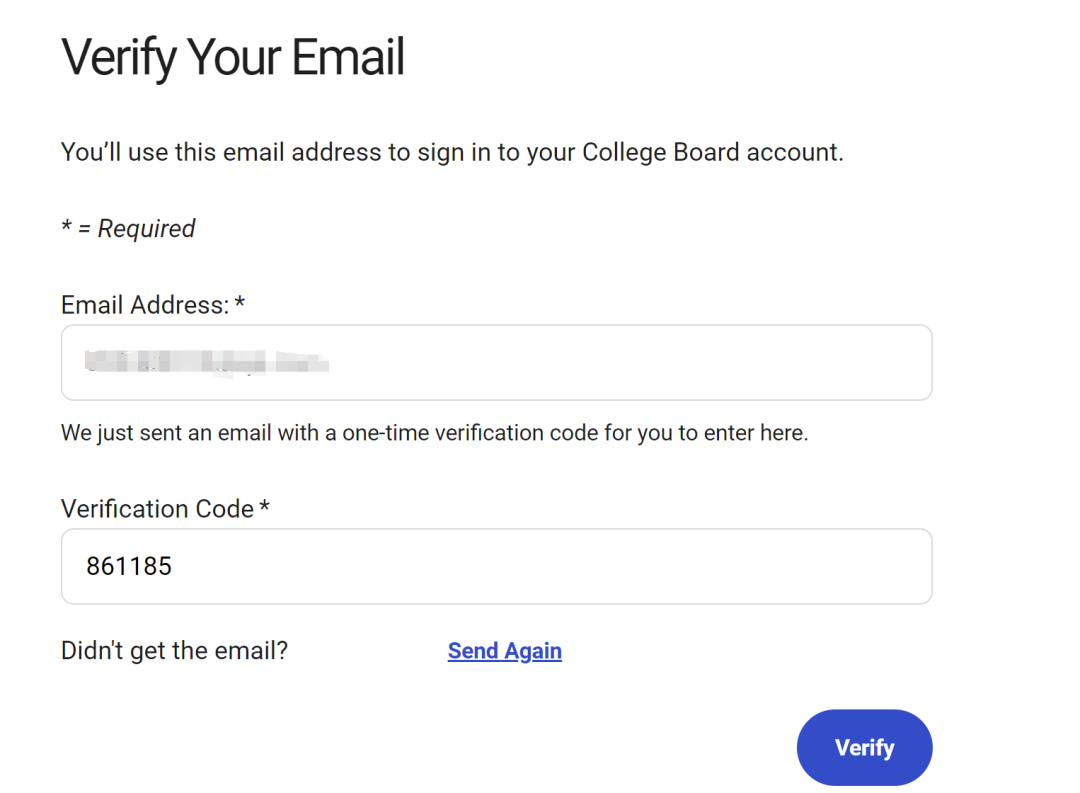The width and height of the screenshot is (1080, 793).
Task: Click the entered code 861185
Action: [x=129, y=566]
